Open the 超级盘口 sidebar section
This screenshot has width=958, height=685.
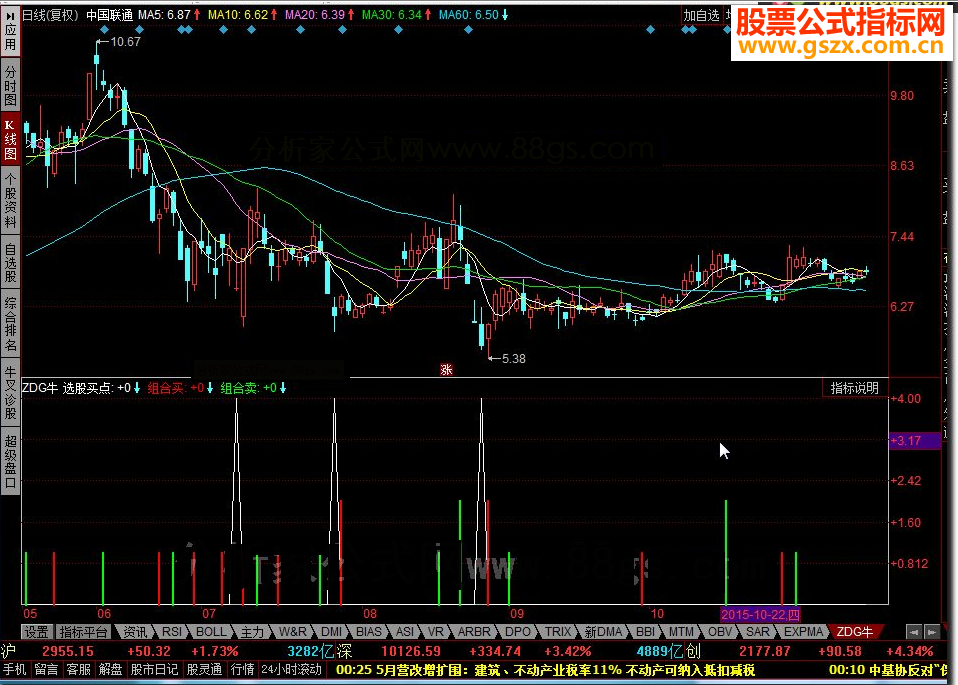pos(10,461)
